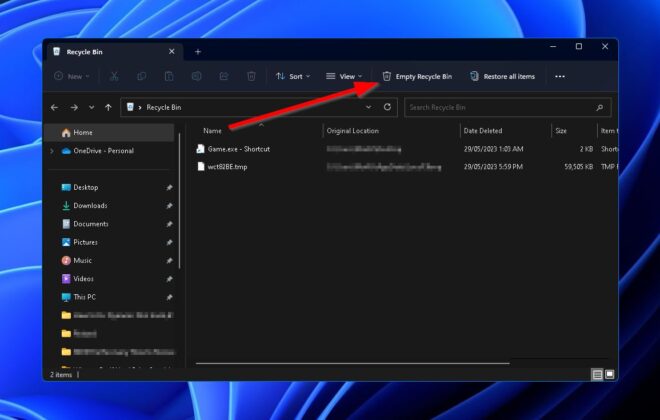Select the Game.exe - Shortcut file

pos(238,149)
